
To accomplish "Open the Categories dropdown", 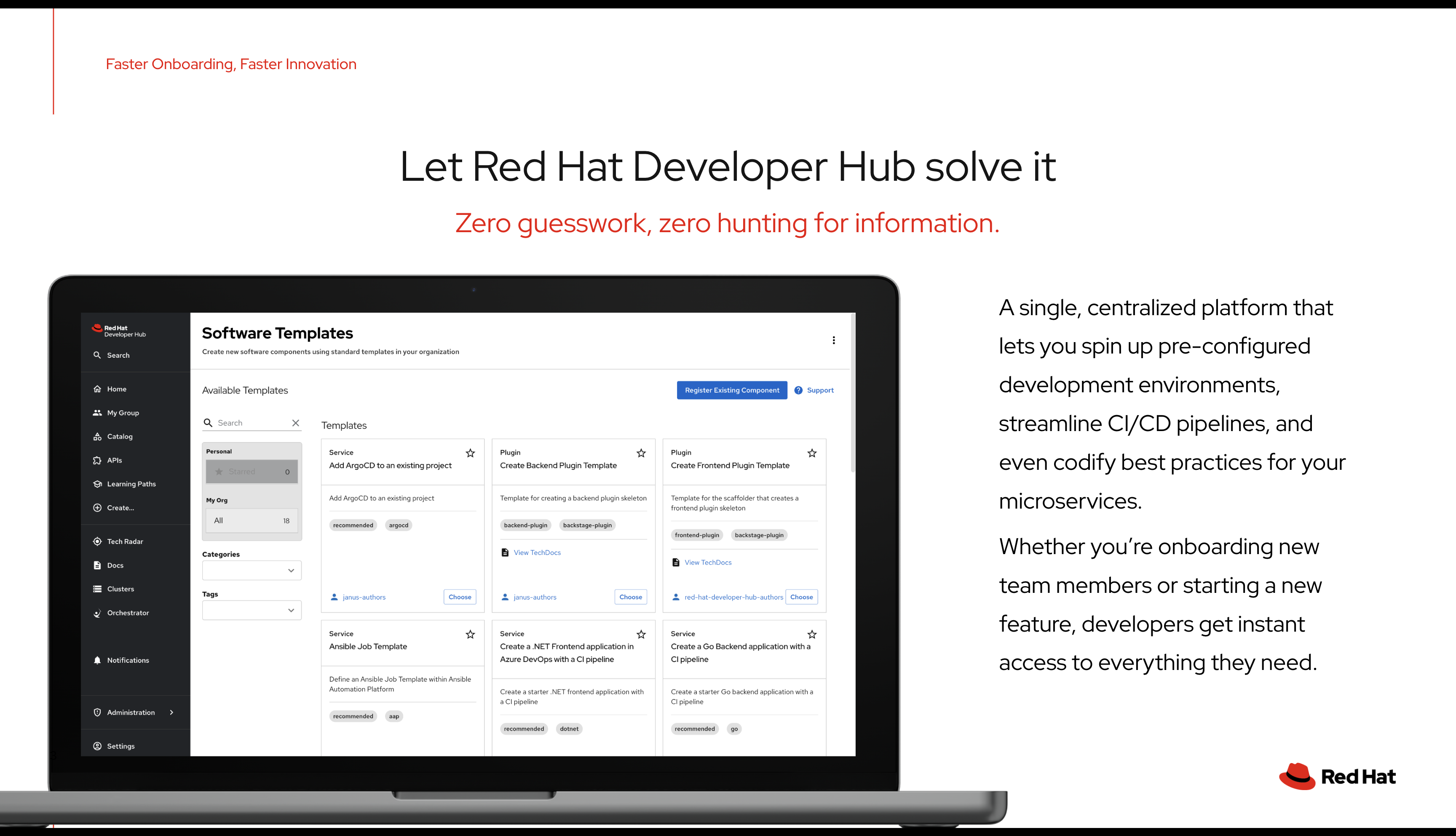I will (252, 571).
